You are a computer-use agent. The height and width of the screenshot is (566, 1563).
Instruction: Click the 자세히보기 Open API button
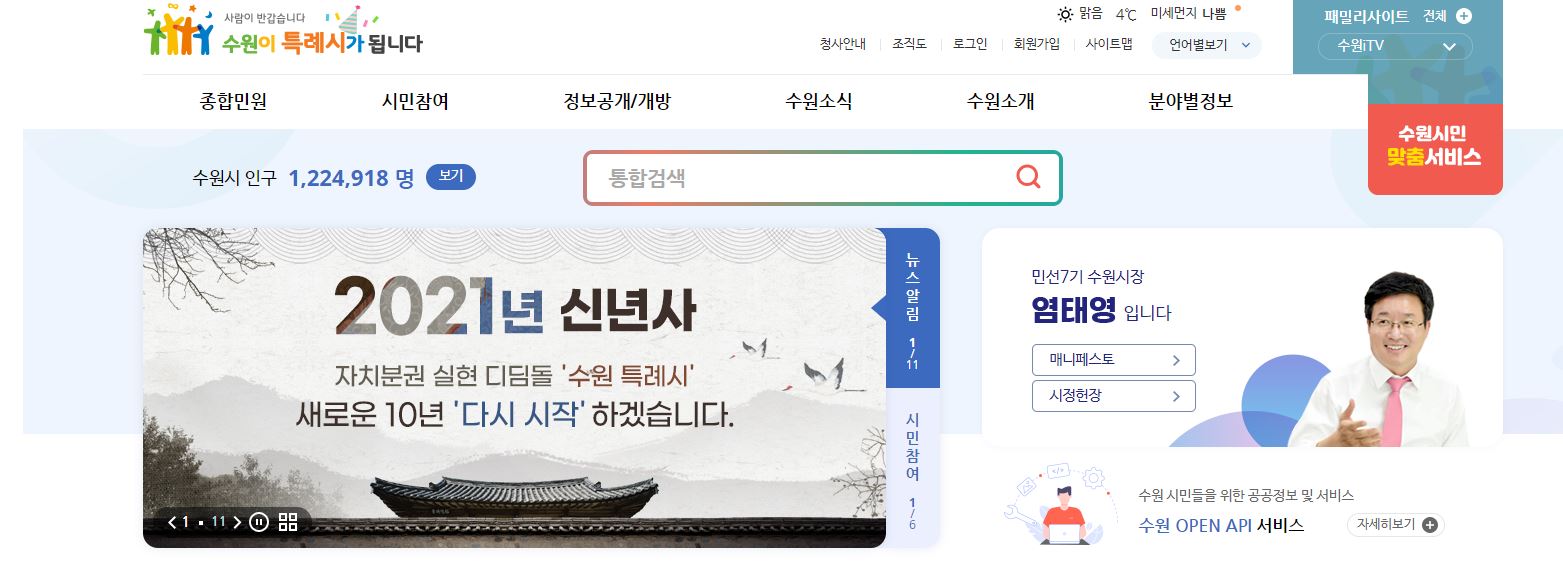point(1396,525)
